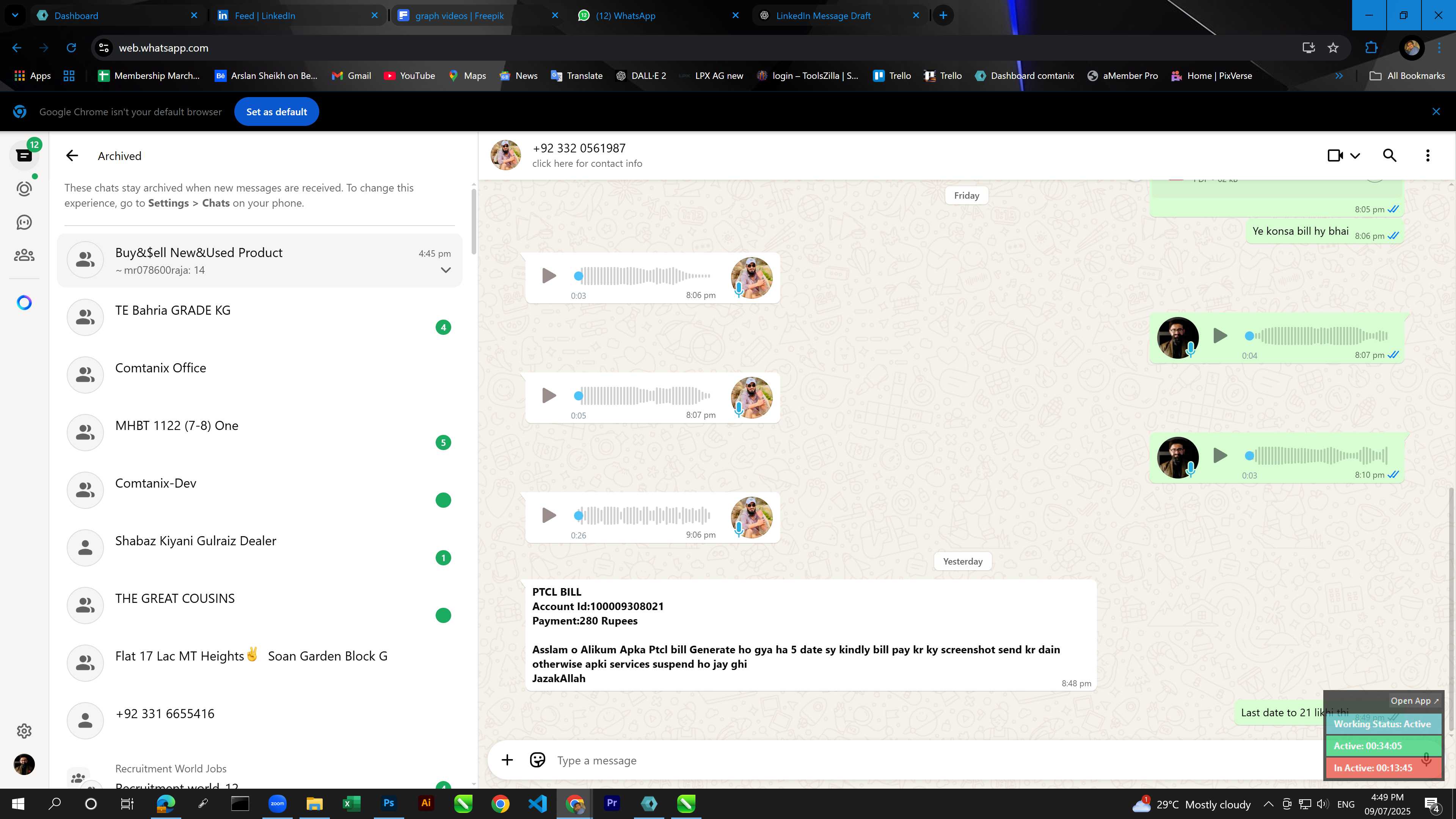This screenshot has height=819, width=1456.
Task: Open the YouTube bookmark
Action: (409, 76)
